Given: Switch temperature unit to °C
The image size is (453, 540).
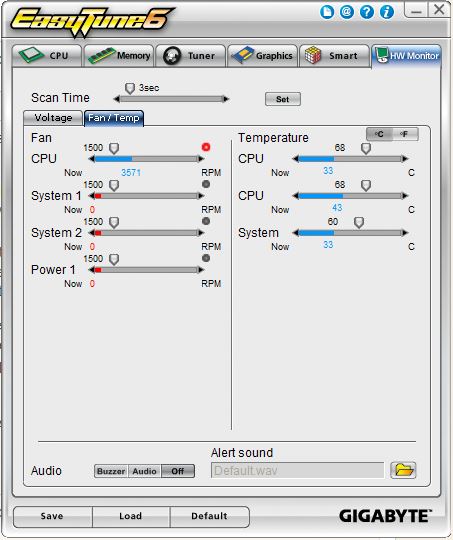Looking at the screenshot, I should (x=379, y=134).
